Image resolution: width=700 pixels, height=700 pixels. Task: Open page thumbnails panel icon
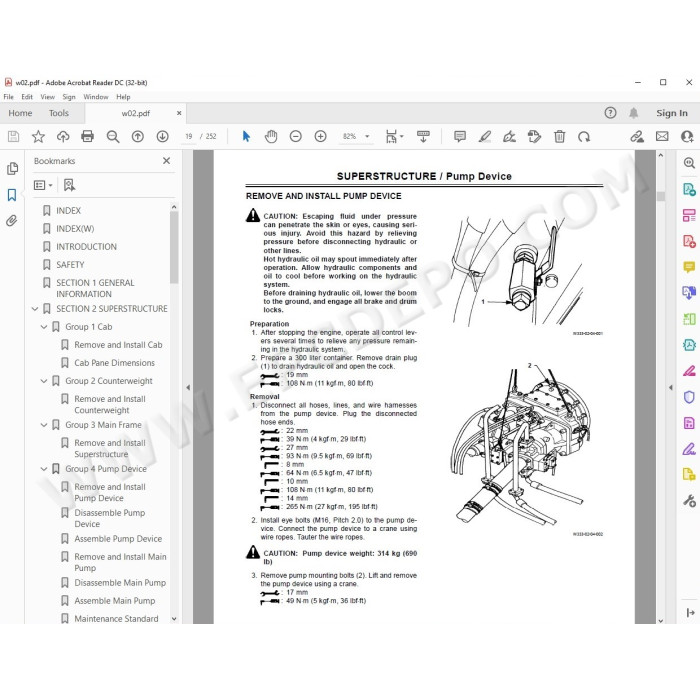pyautogui.click(x=12, y=169)
